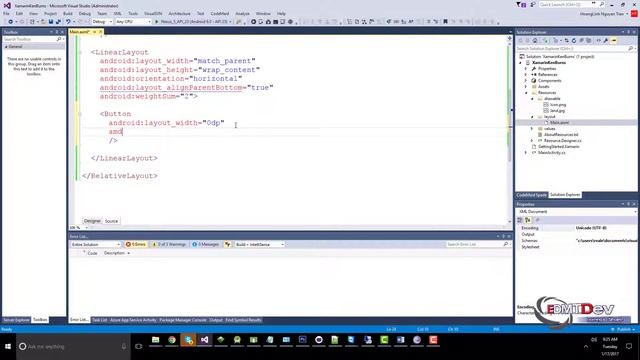This screenshot has width=640, height=360.
Task: Click Home icon in Solution Explorer toolbar
Action: 535,40
